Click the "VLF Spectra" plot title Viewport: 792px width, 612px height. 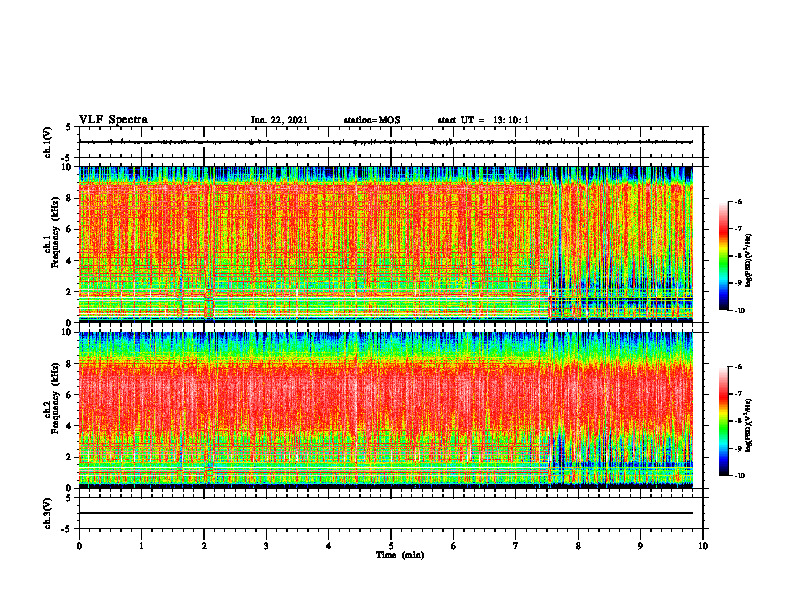point(113,120)
